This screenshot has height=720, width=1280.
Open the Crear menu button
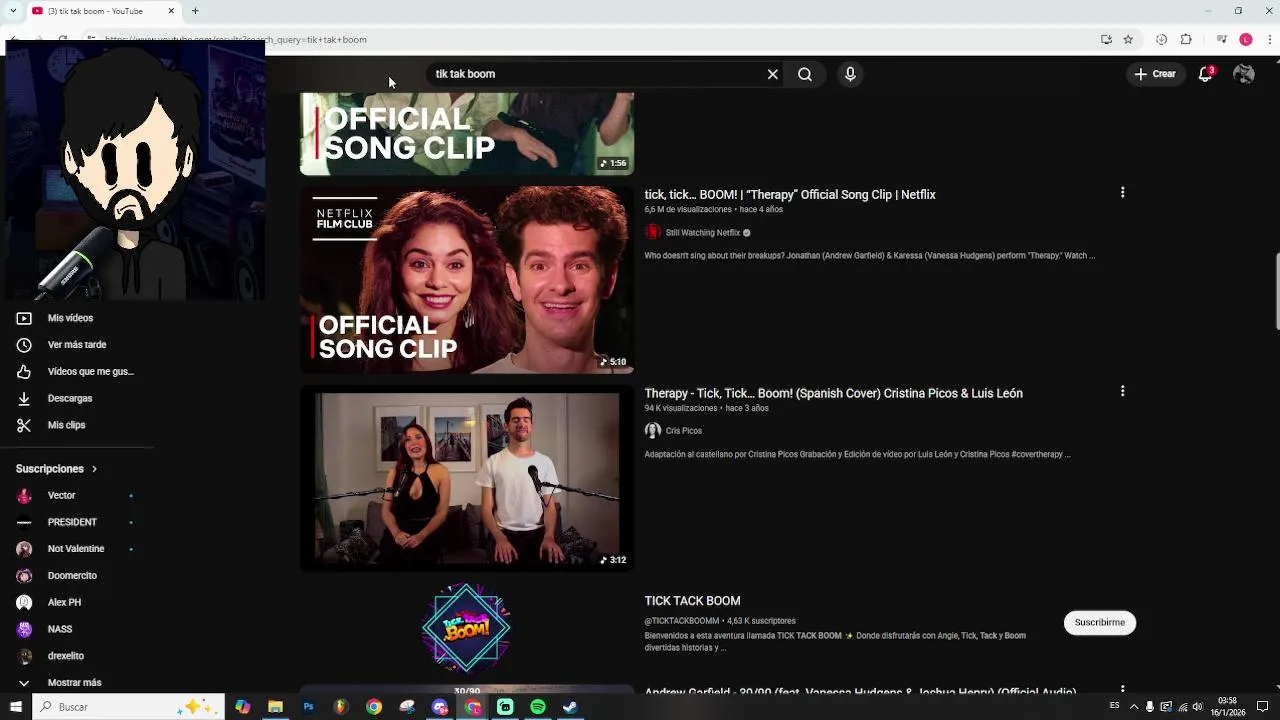coord(1155,74)
